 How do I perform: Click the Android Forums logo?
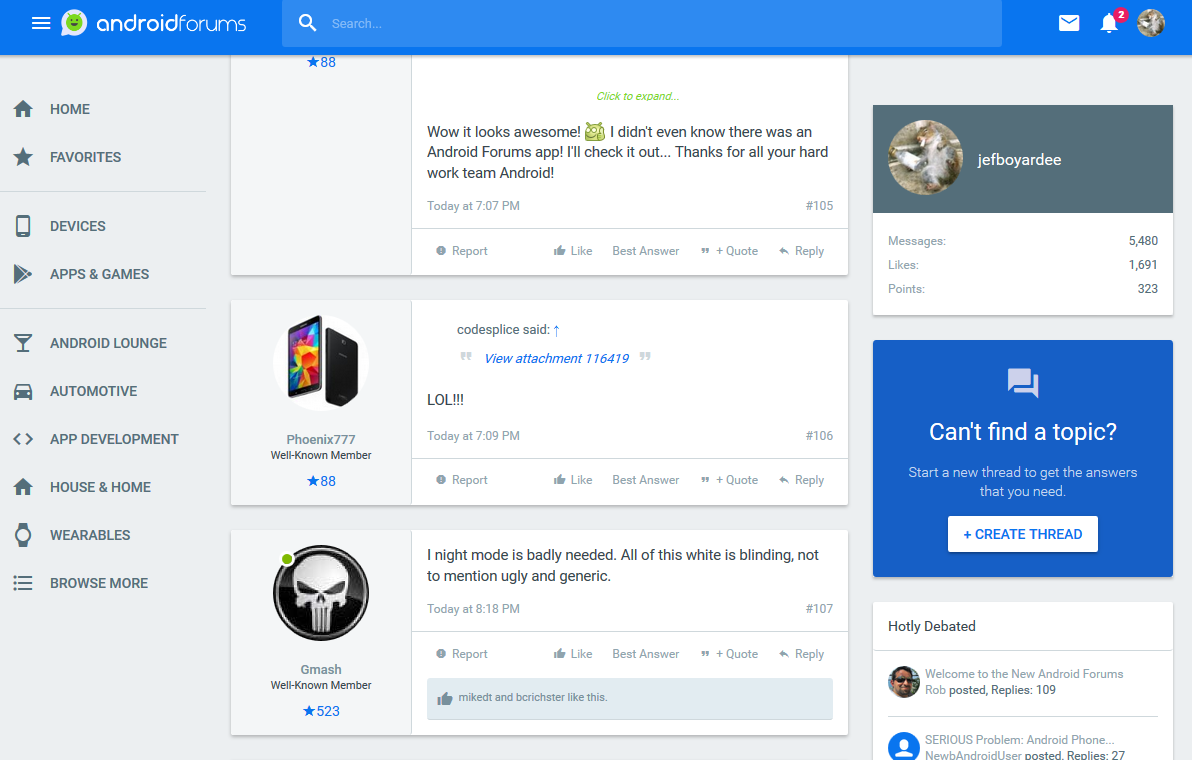(154, 23)
